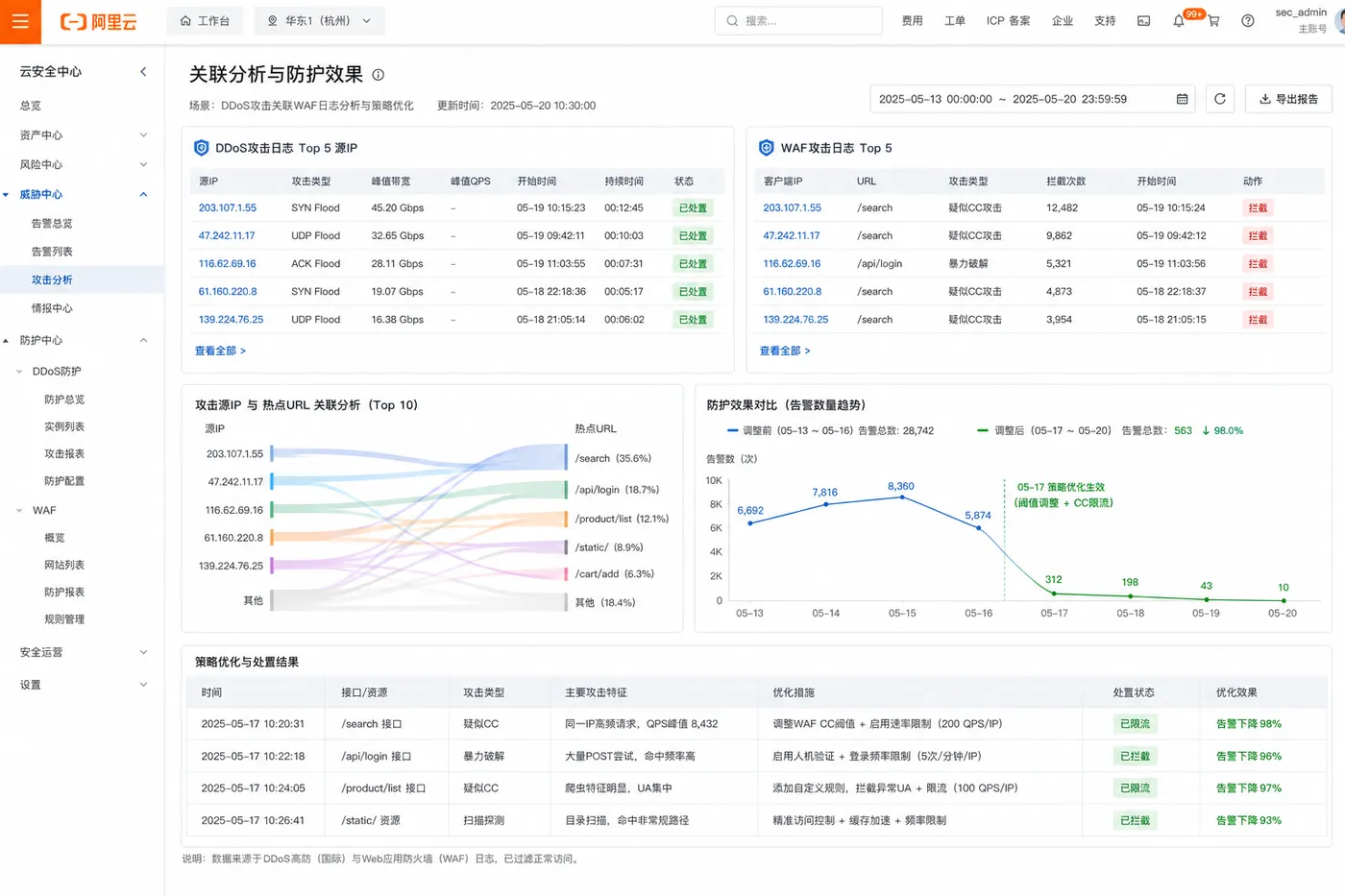Collapse the 防护中心 section
This screenshot has height=896, width=1345.
tap(82, 340)
